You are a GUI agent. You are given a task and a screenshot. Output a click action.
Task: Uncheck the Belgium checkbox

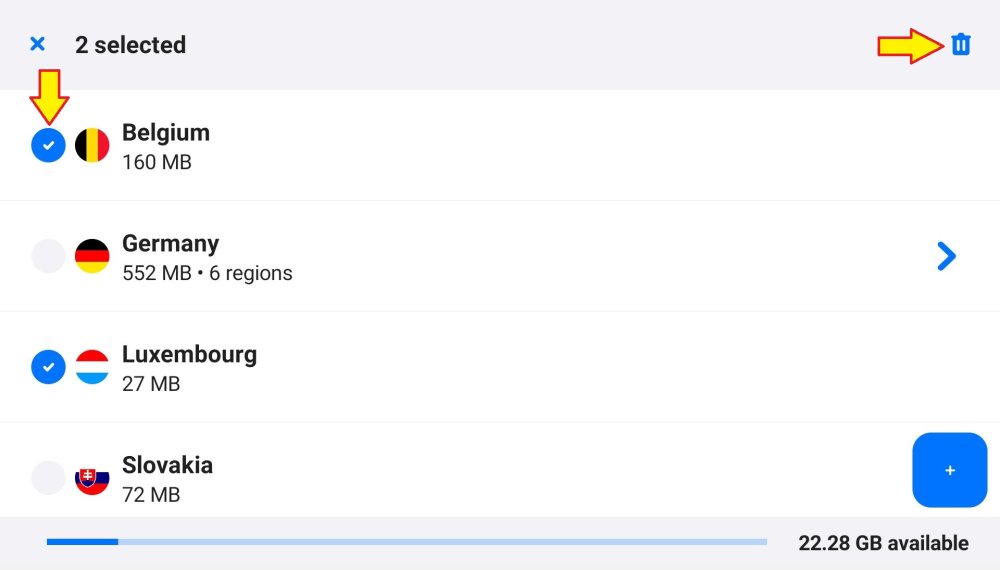(48, 146)
